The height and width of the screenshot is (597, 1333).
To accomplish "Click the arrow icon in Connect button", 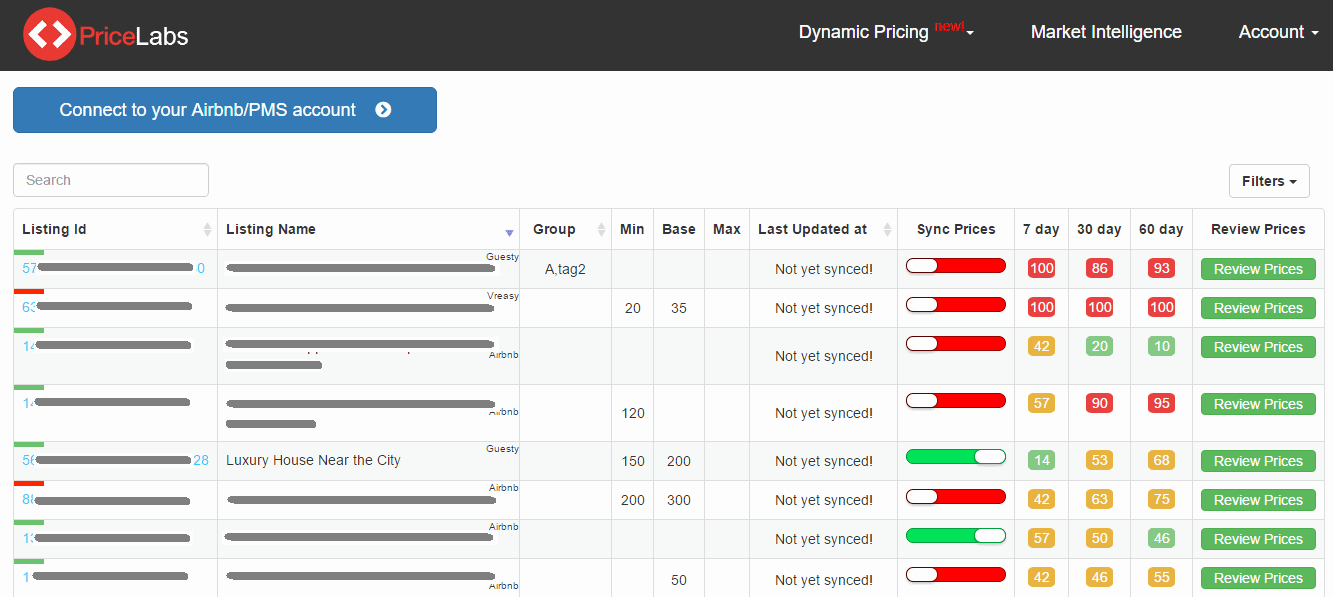I will 383,110.
